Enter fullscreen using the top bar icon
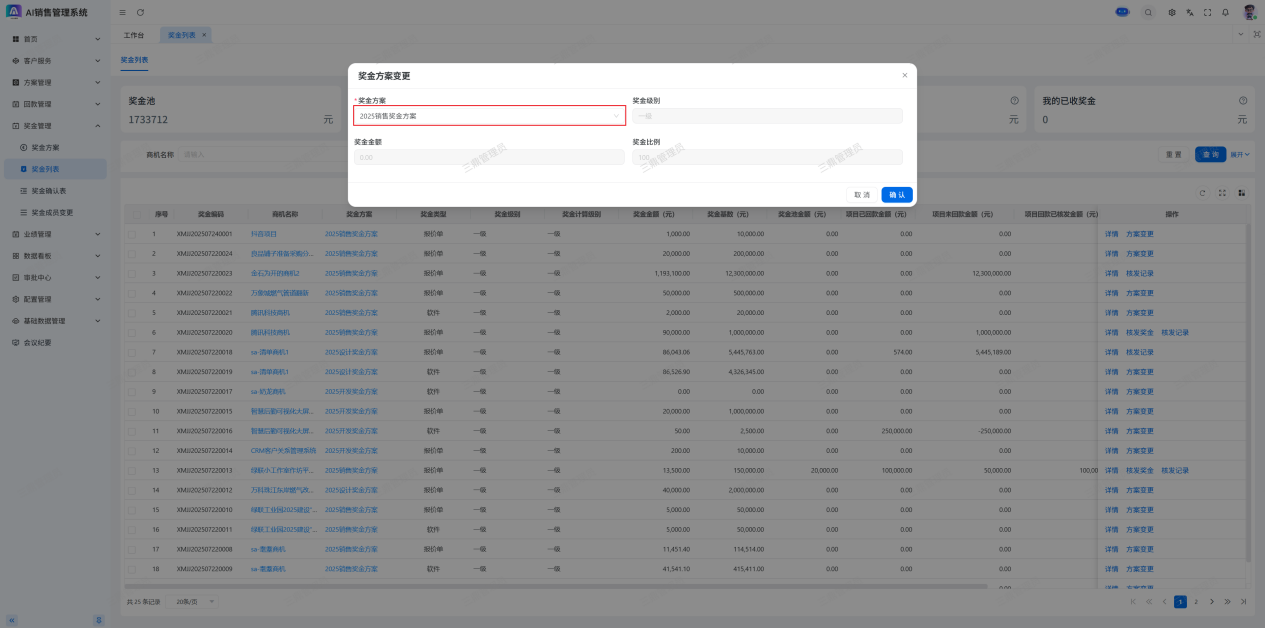Image resolution: width=1265 pixels, height=628 pixels. coord(1208,12)
